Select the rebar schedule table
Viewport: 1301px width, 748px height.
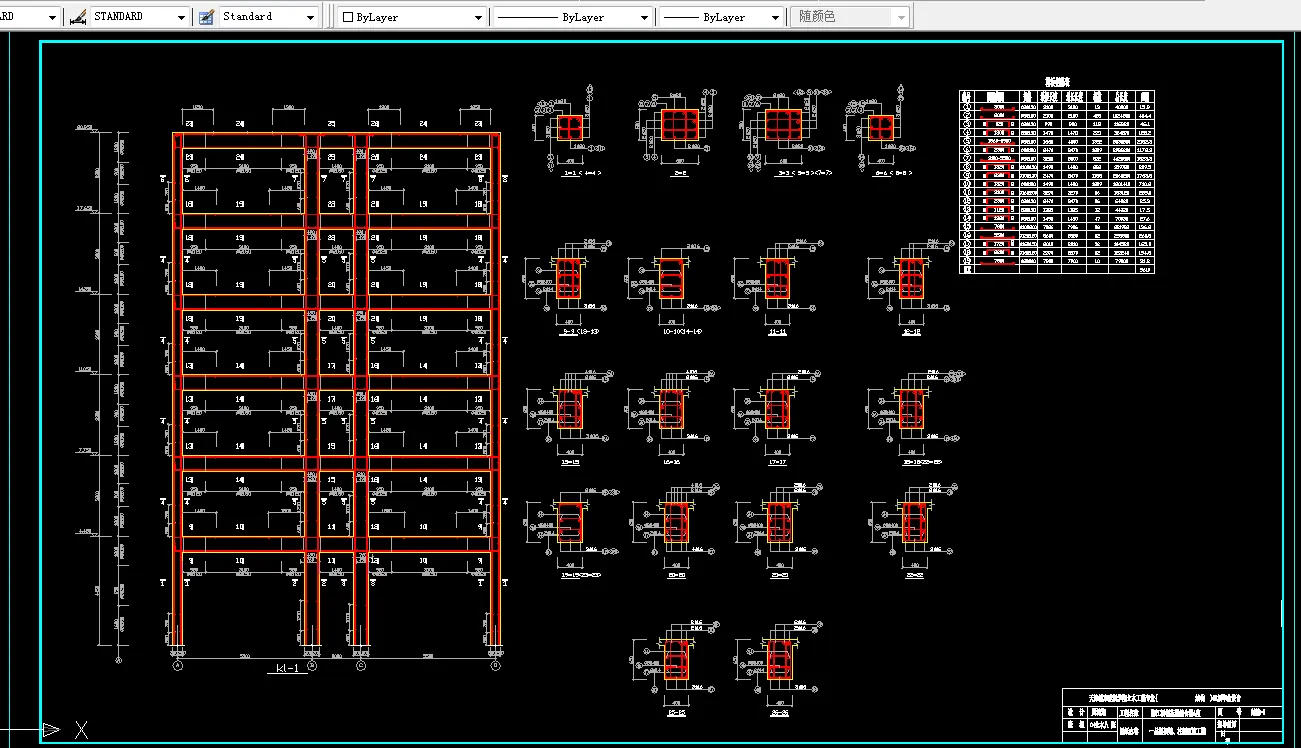coord(1055,182)
